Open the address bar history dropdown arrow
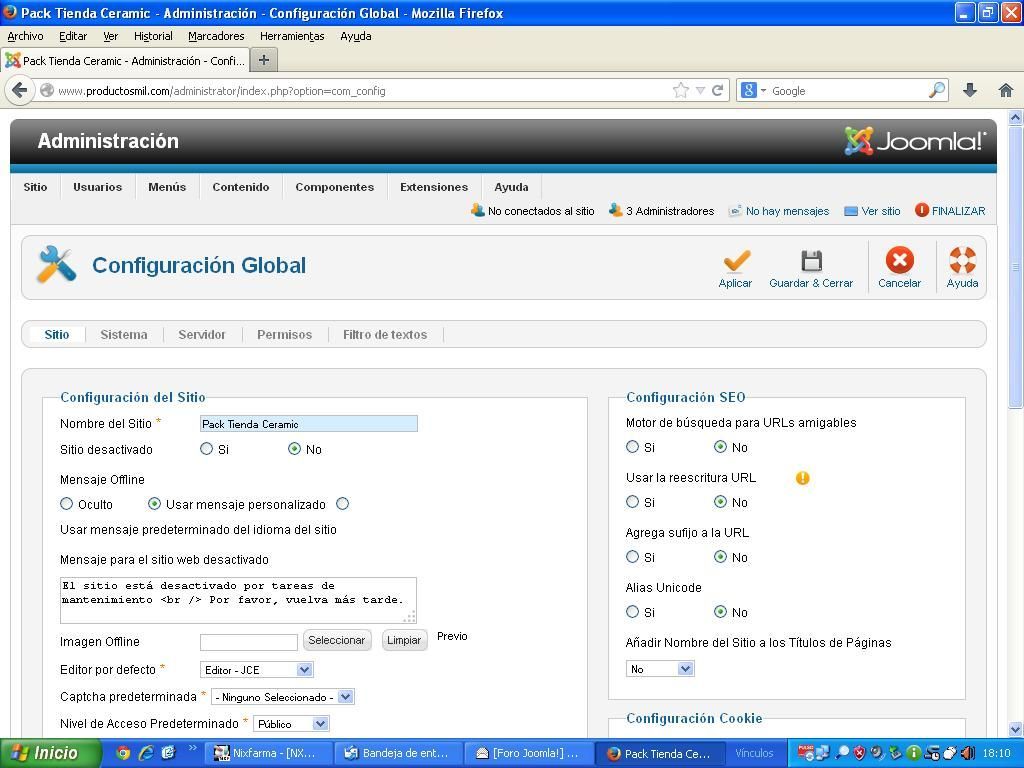1024x768 pixels. [700, 91]
